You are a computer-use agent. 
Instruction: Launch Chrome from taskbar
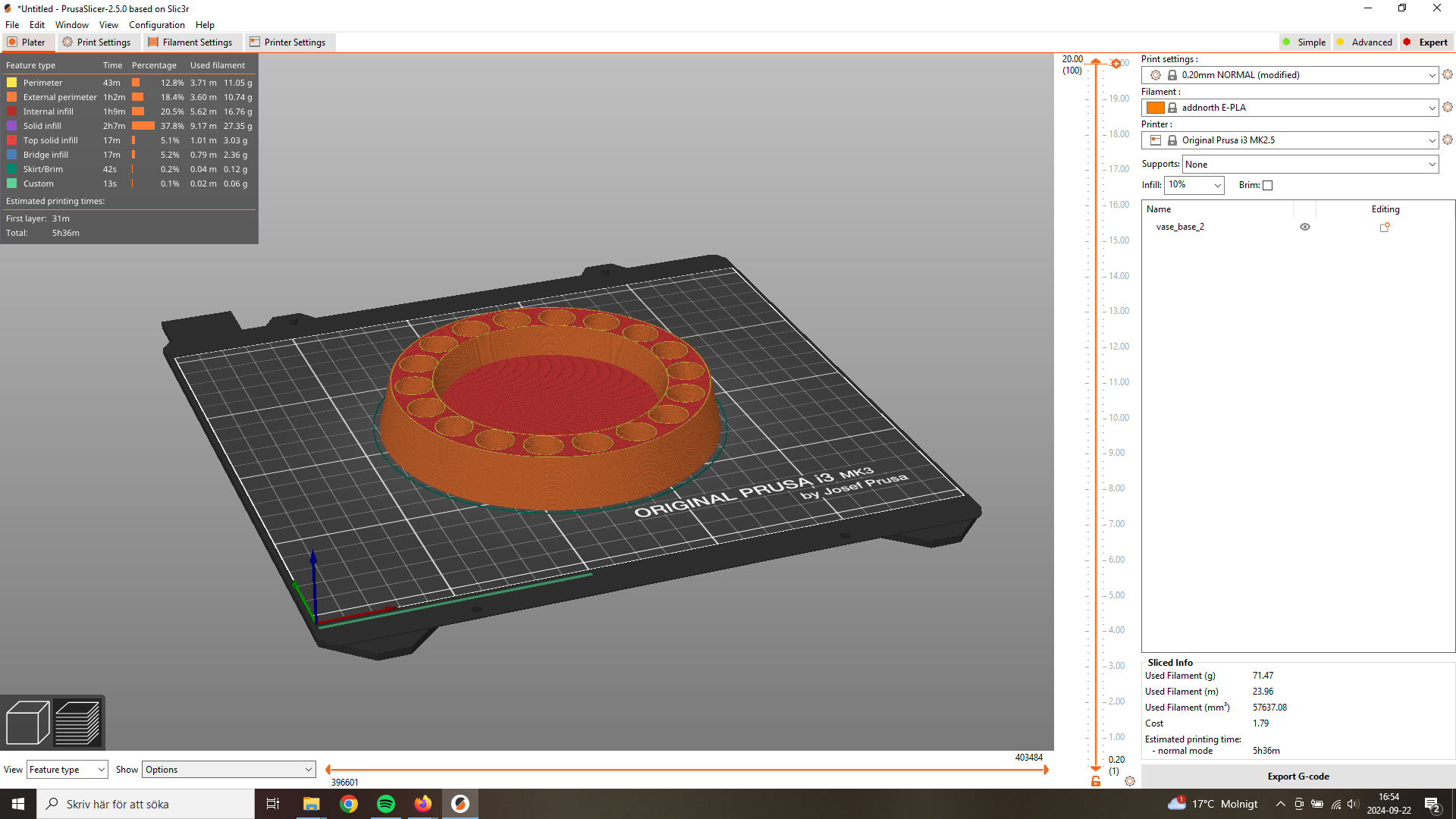(x=349, y=804)
